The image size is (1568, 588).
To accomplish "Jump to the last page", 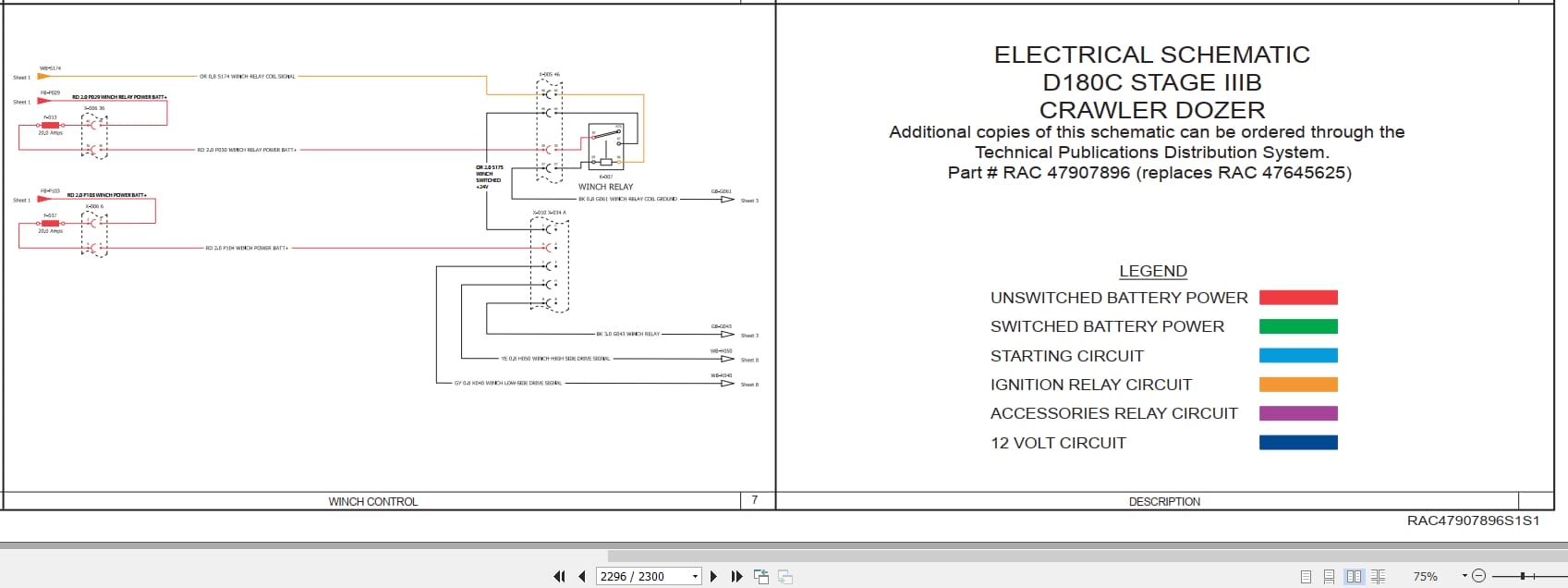I will click(x=736, y=576).
